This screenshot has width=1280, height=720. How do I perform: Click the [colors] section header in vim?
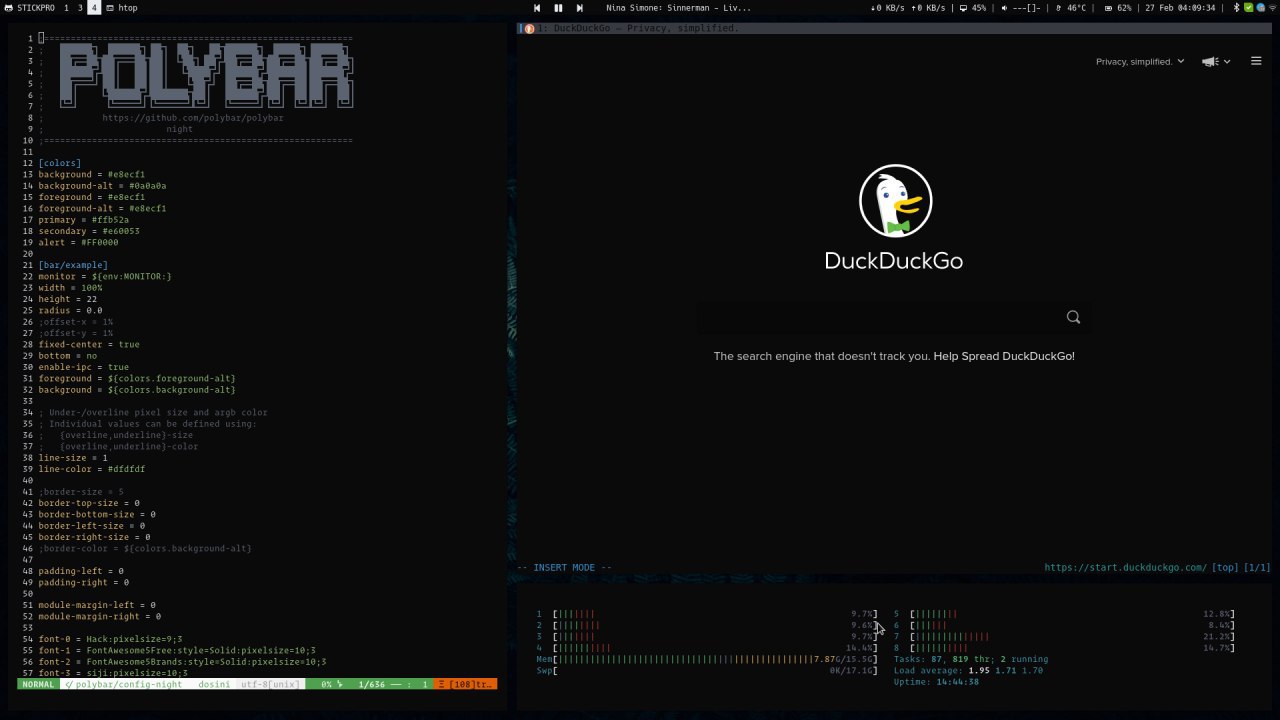click(60, 163)
